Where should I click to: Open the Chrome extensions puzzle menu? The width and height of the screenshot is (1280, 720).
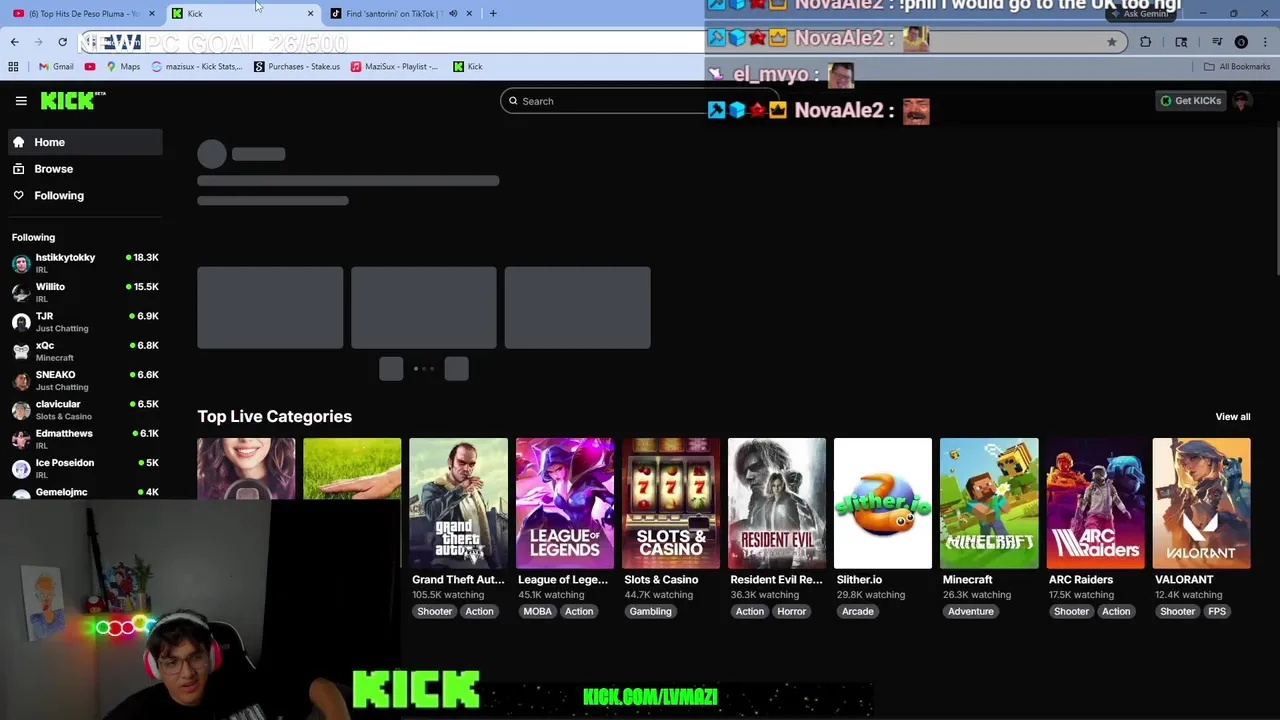pos(1146,42)
